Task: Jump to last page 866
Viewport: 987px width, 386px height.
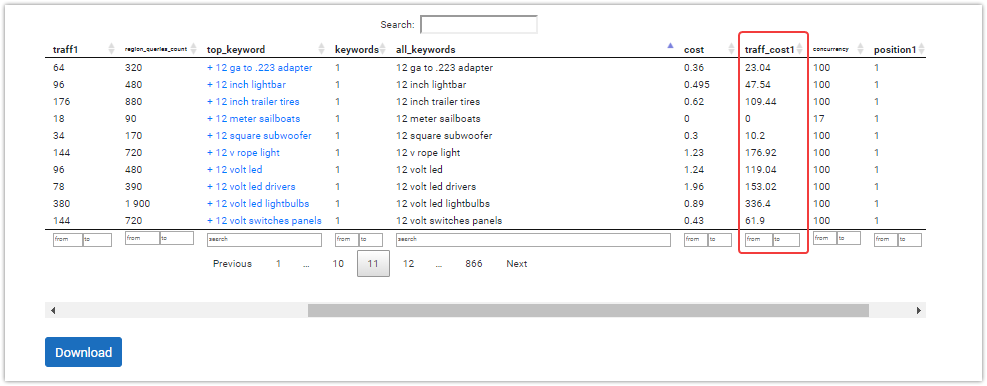Action: pos(474,264)
